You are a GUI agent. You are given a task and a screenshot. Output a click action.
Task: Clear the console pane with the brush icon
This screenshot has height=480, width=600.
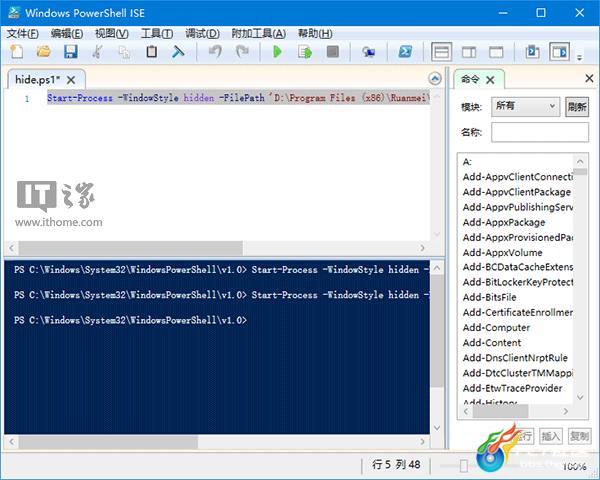(x=178, y=52)
